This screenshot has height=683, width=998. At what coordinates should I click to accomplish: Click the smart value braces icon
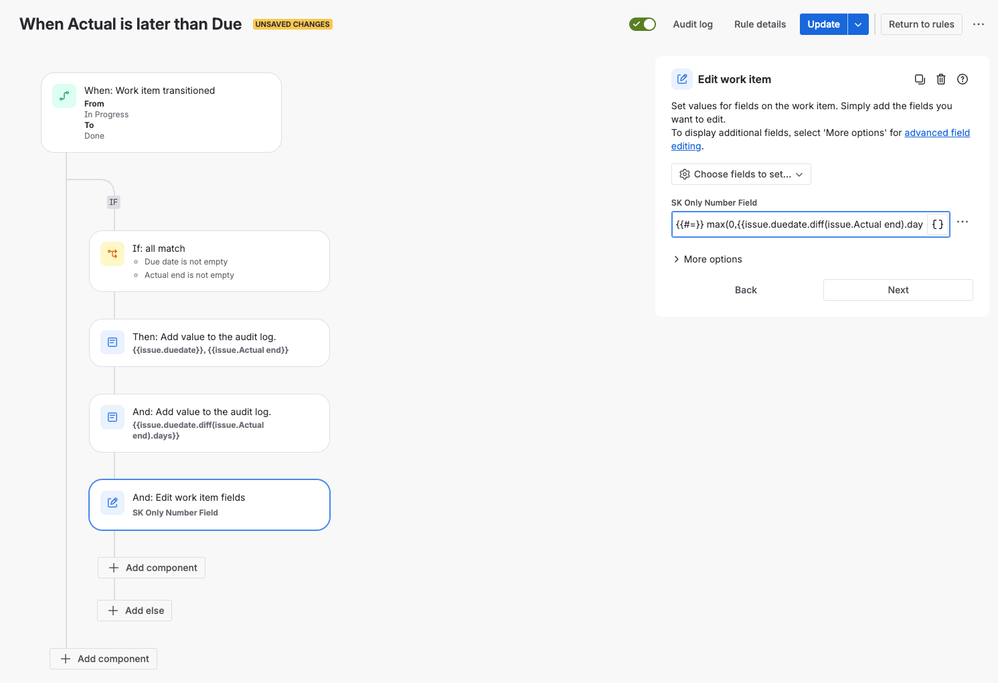tap(937, 224)
